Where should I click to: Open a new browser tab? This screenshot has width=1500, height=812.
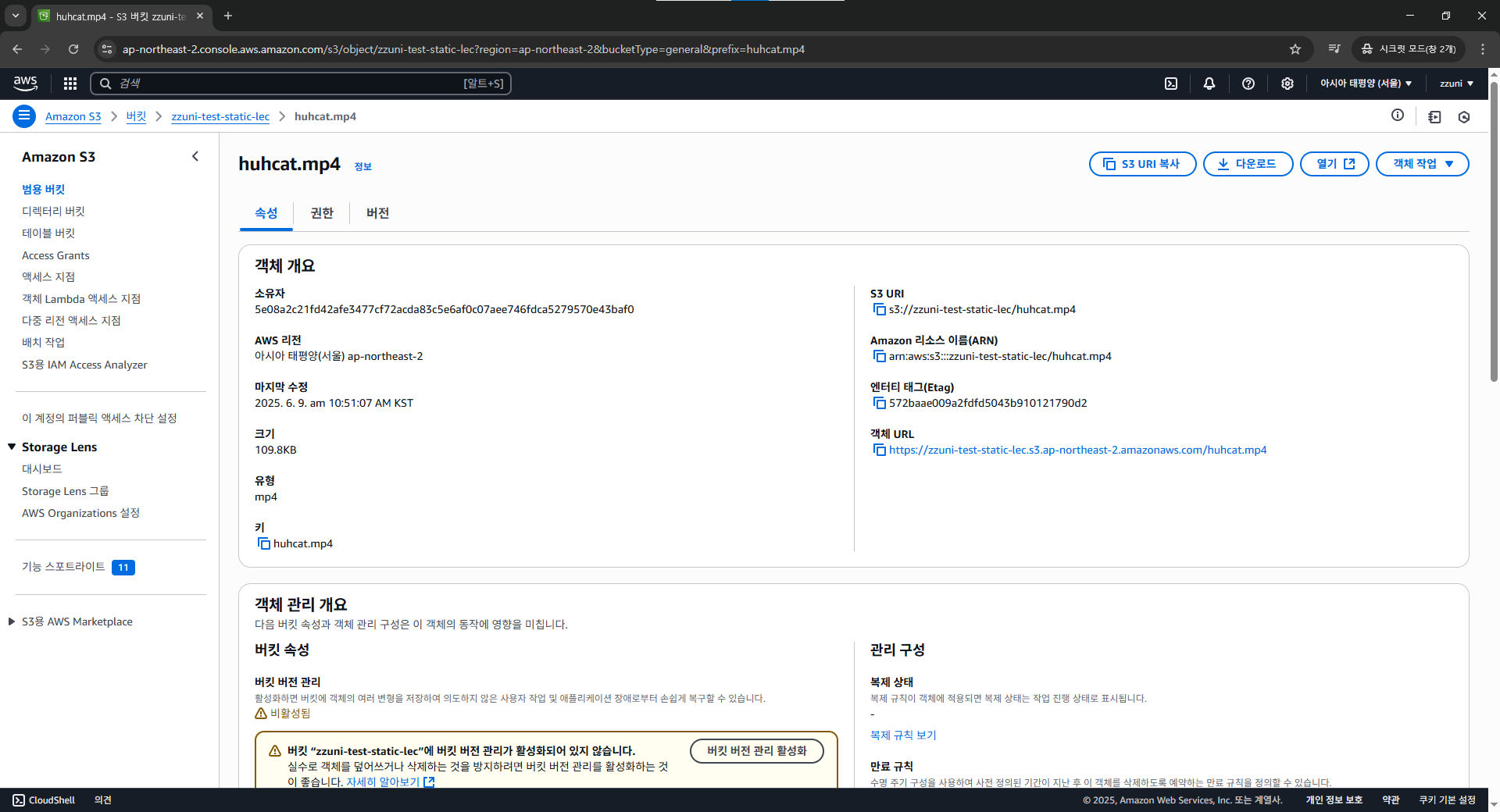228,16
